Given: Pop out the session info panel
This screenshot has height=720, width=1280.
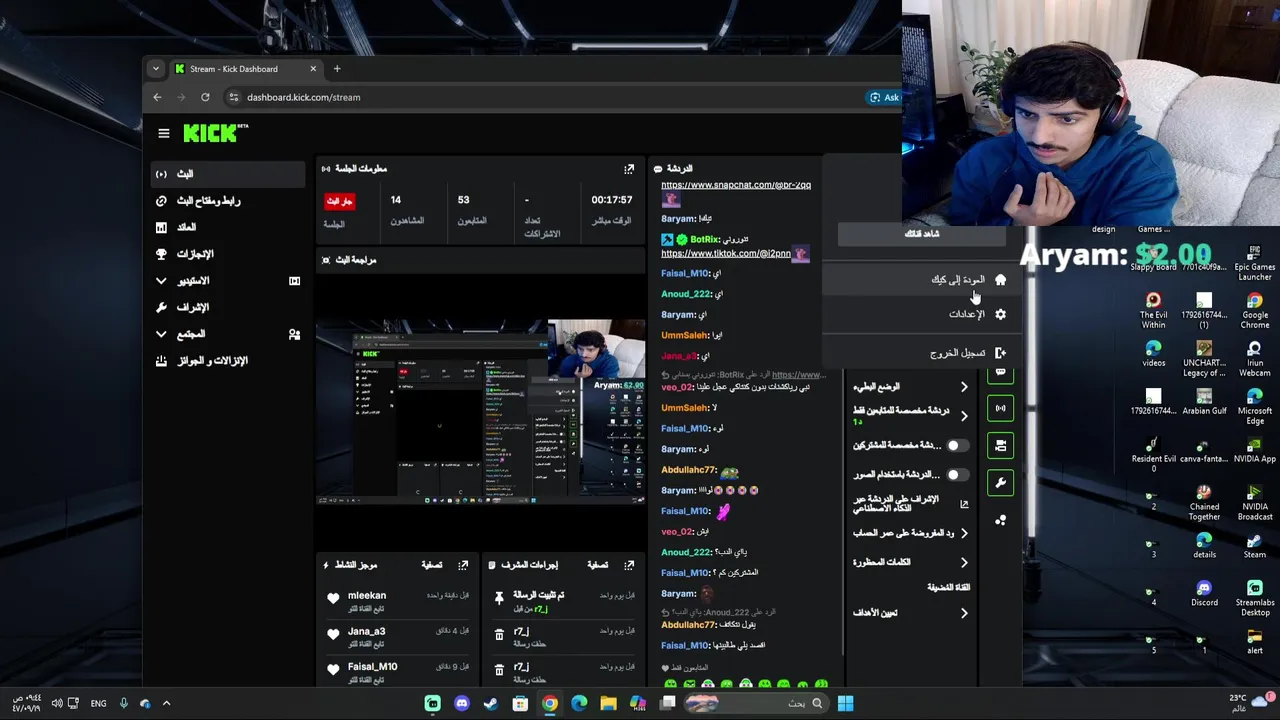Looking at the screenshot, I should [x=629, y=169].
